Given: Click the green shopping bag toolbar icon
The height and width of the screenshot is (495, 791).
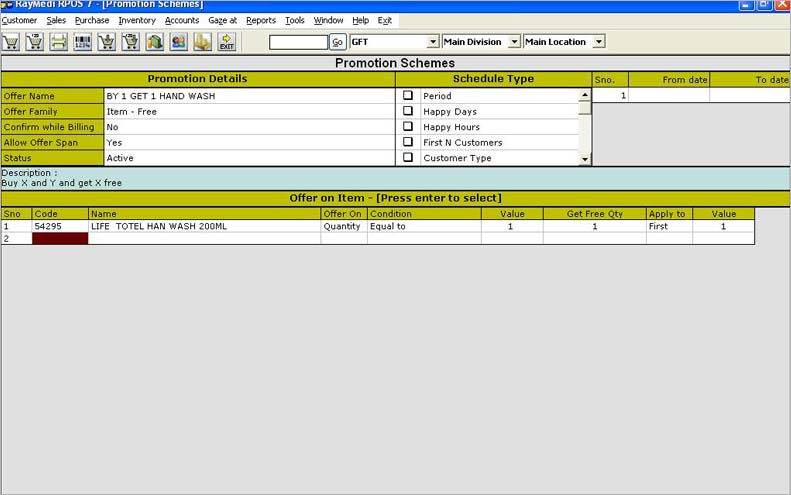Looking at the screenshot, I should (x=155, y=42).
